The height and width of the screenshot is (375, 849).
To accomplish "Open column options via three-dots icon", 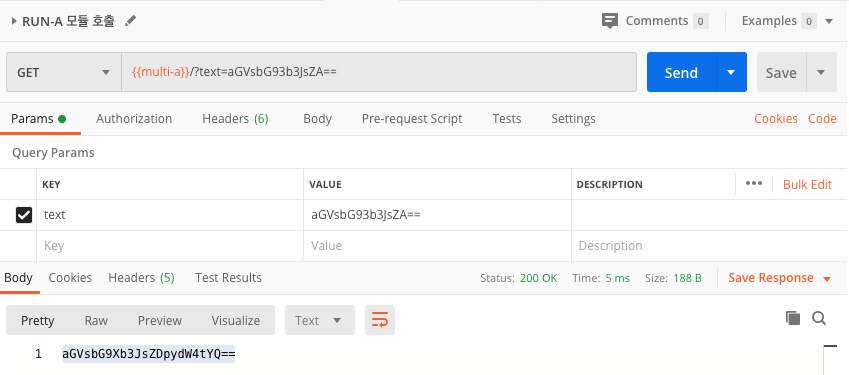I will (x=754, y=183).
